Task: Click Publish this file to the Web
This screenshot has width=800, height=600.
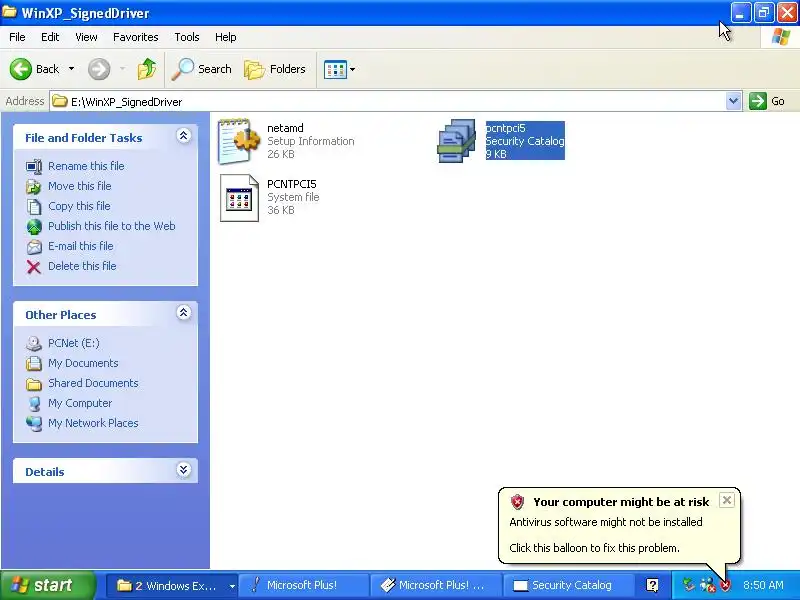Action: tap(112, 226)
